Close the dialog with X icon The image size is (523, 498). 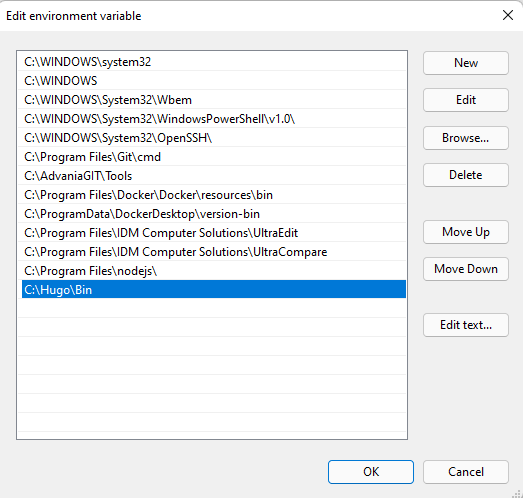click(508, 15)
